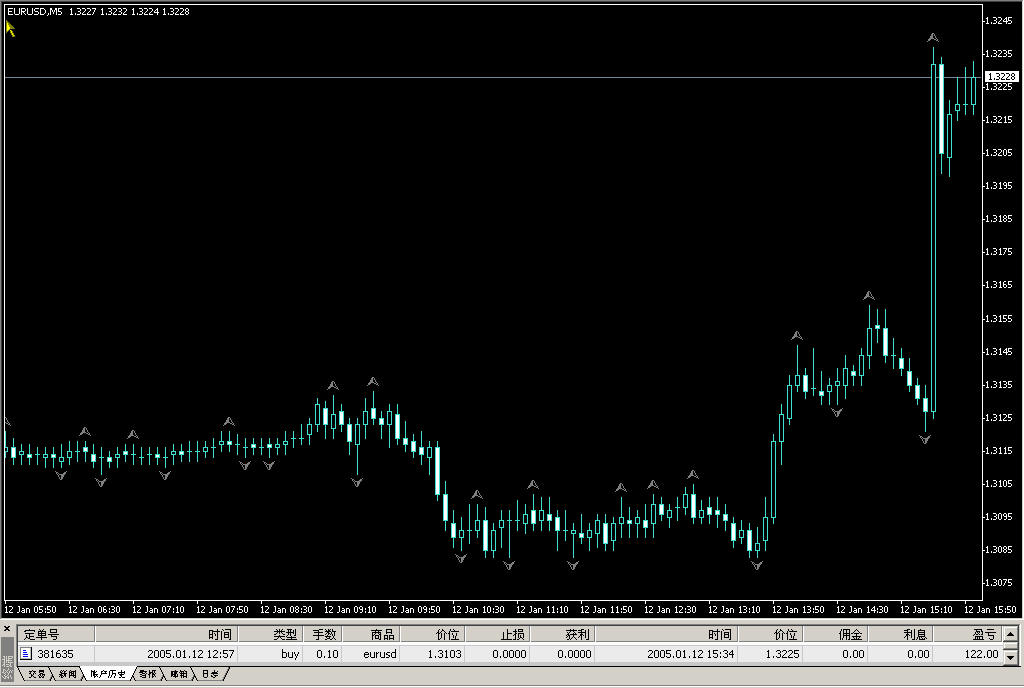
Task: Sort by the 类型 column header
Action: tap(270, 634)
